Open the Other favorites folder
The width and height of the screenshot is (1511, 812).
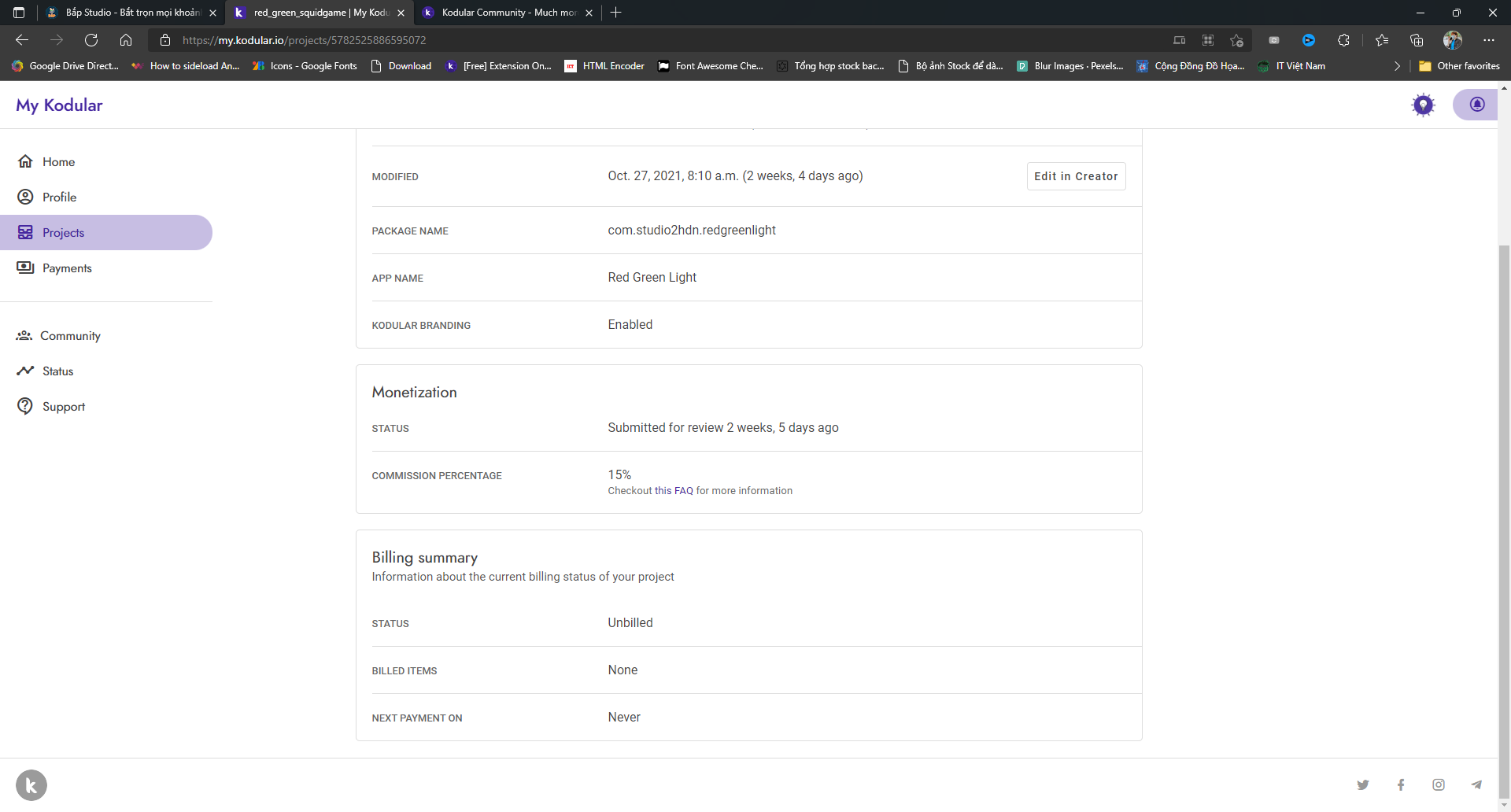[x=1460, y=66]
